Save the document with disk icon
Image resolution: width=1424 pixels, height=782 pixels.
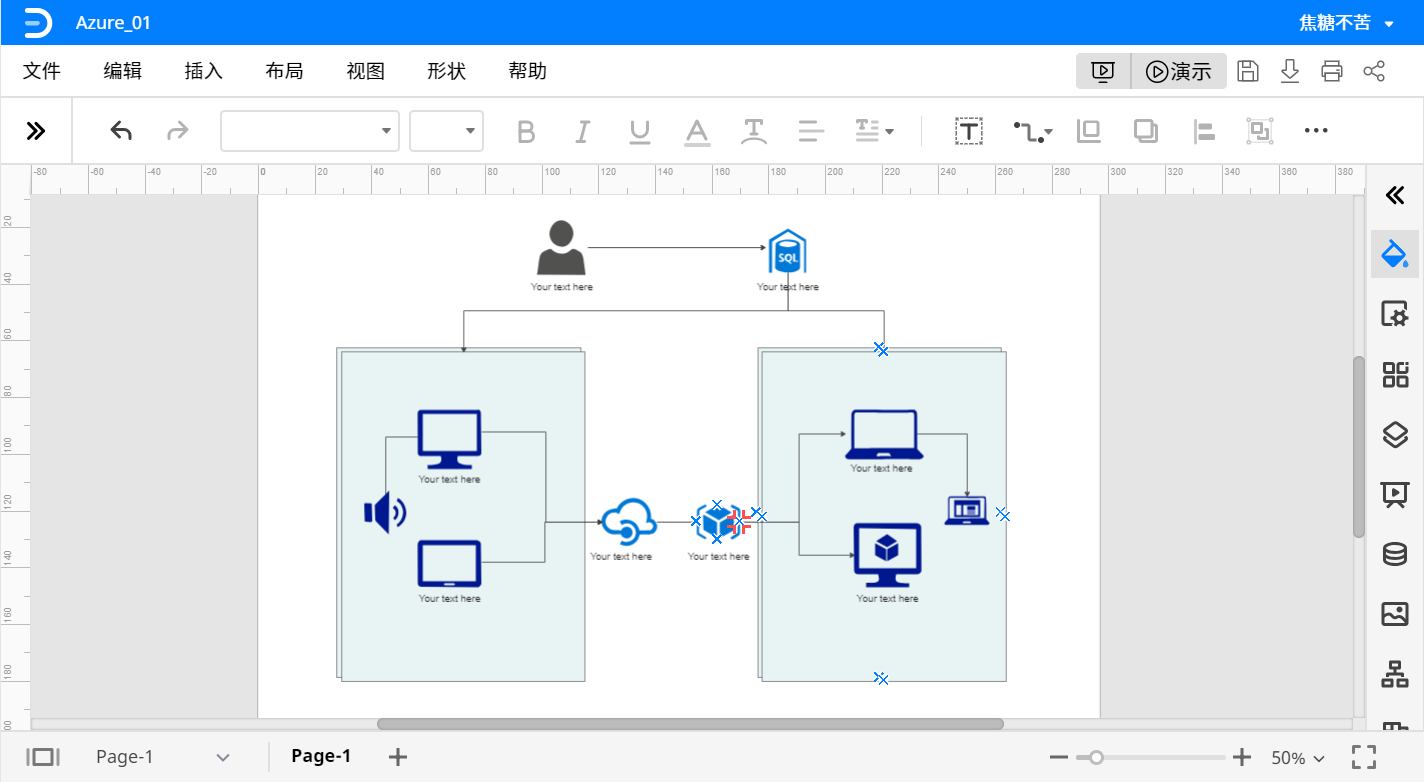pos(1248,71)
